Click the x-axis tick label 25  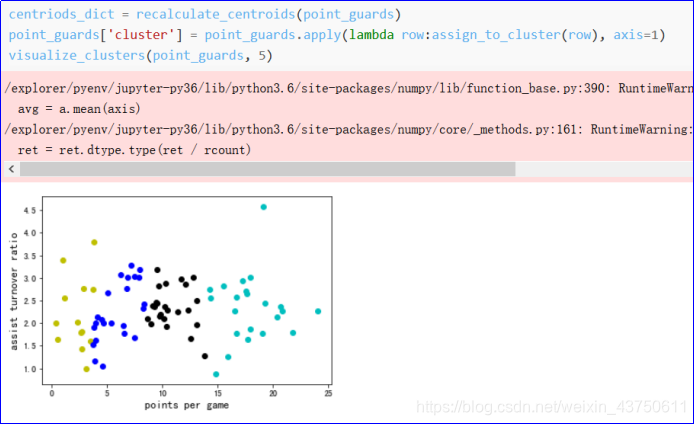(328, 393)
